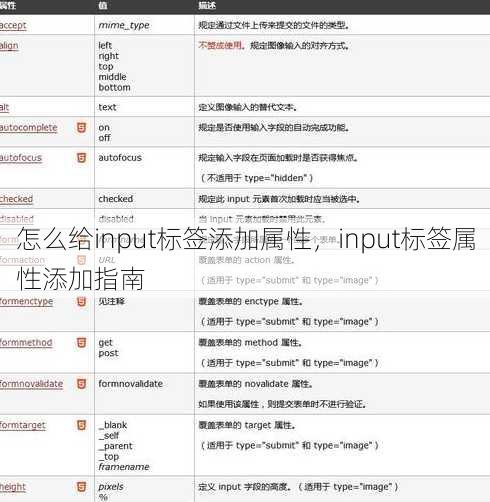Screen dimensions: 490x502
Task: Click the description 定义图像输入的替代文本
Action: [247, 107]
